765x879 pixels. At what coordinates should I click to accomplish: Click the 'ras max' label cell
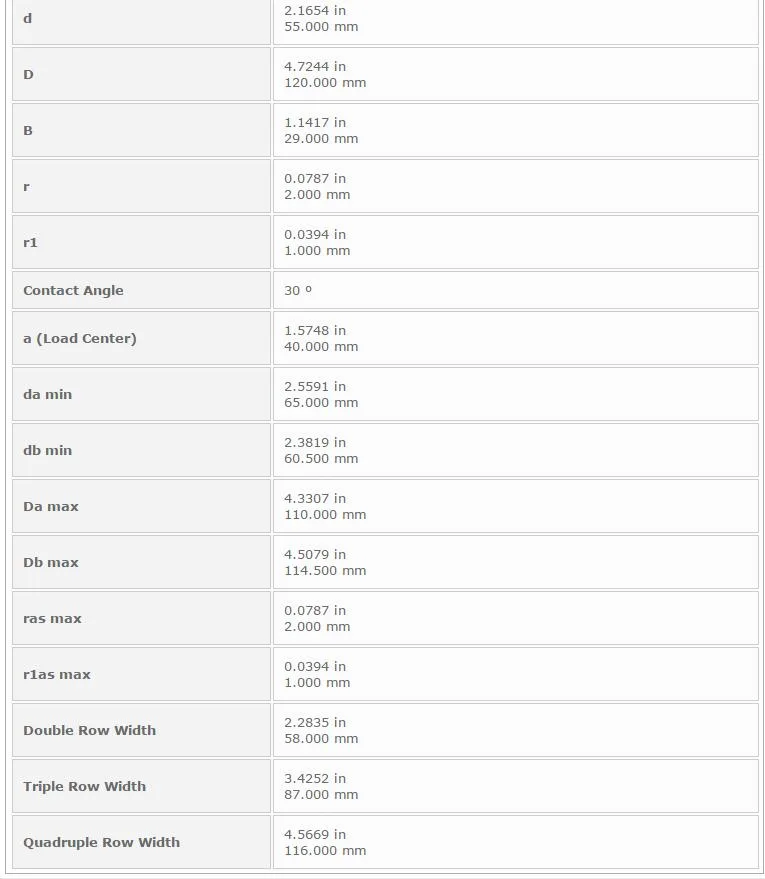[x=141, y=618]
